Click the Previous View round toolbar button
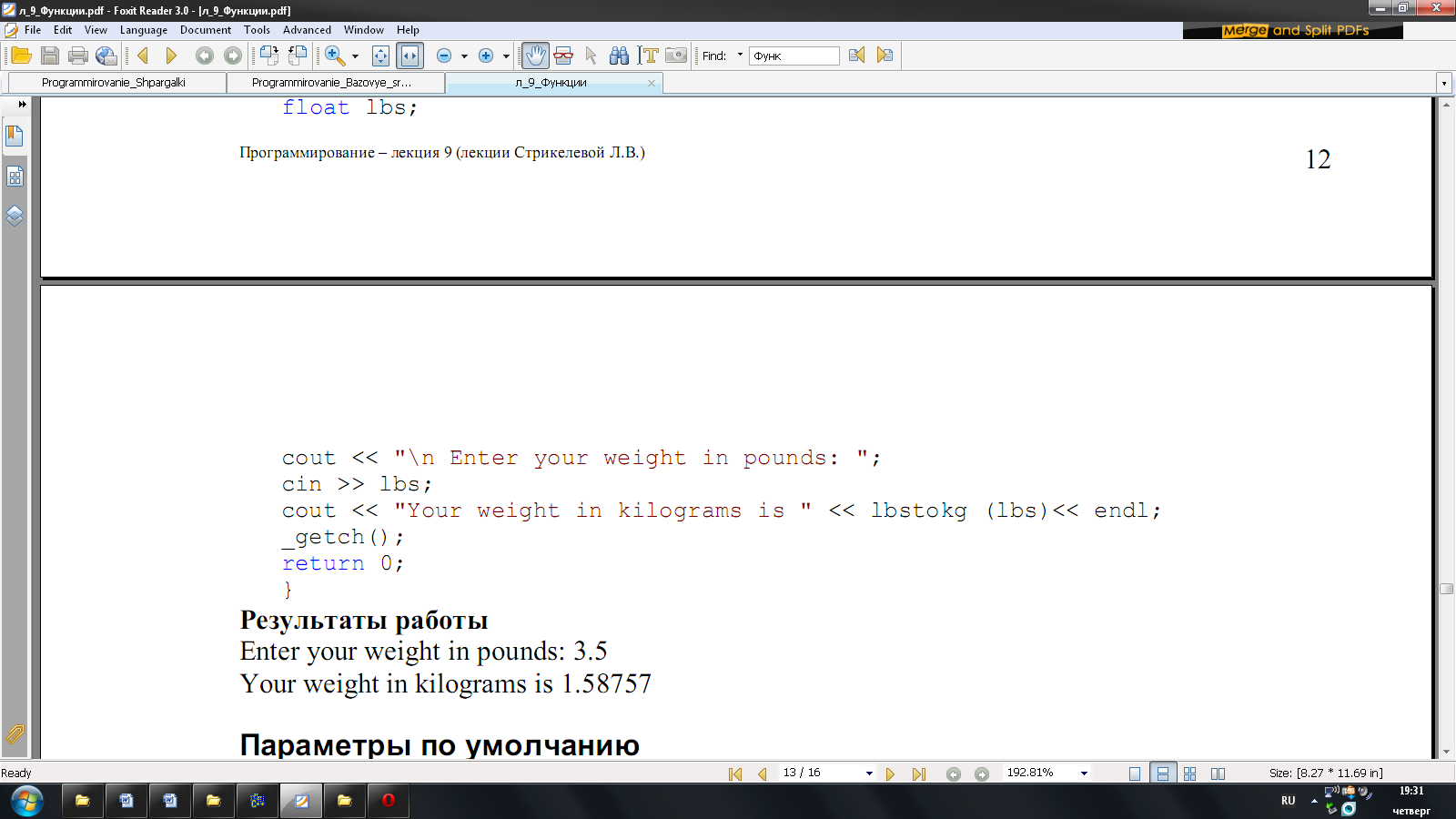This screenshot has height=819, width=1456. [x=205, y=56]
